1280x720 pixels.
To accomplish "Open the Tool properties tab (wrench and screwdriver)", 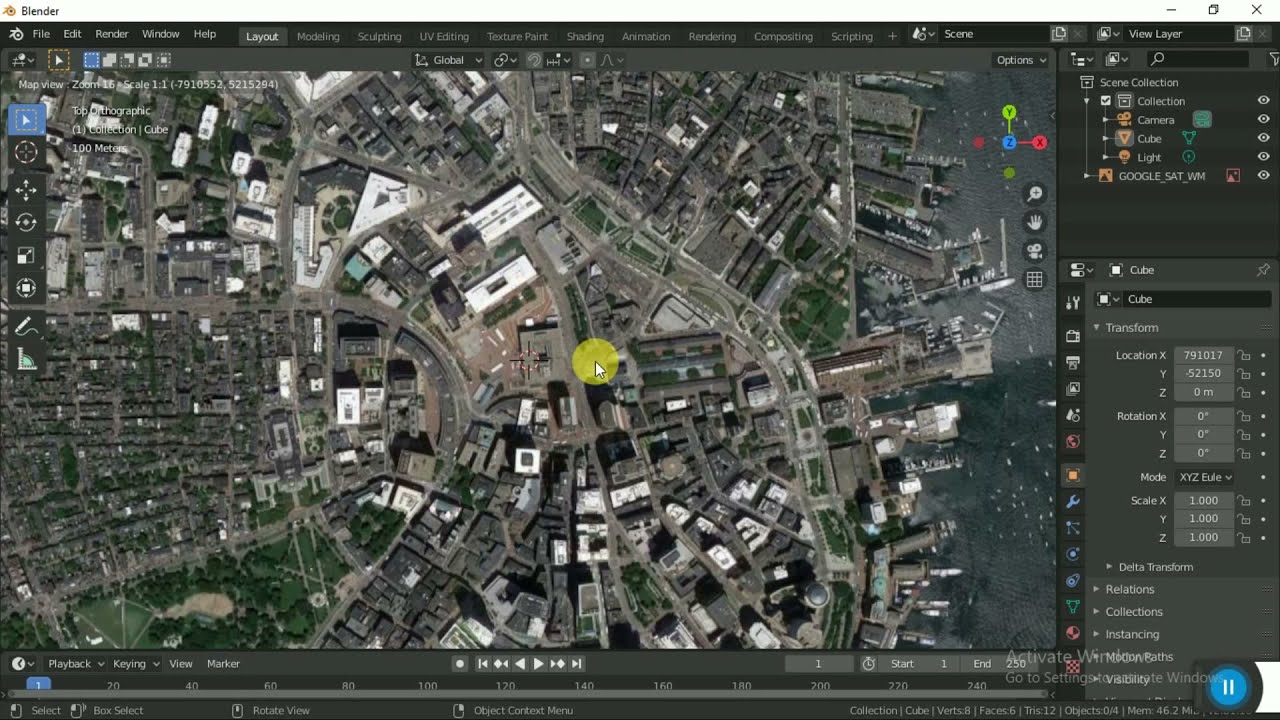I will coord(1073,302).
